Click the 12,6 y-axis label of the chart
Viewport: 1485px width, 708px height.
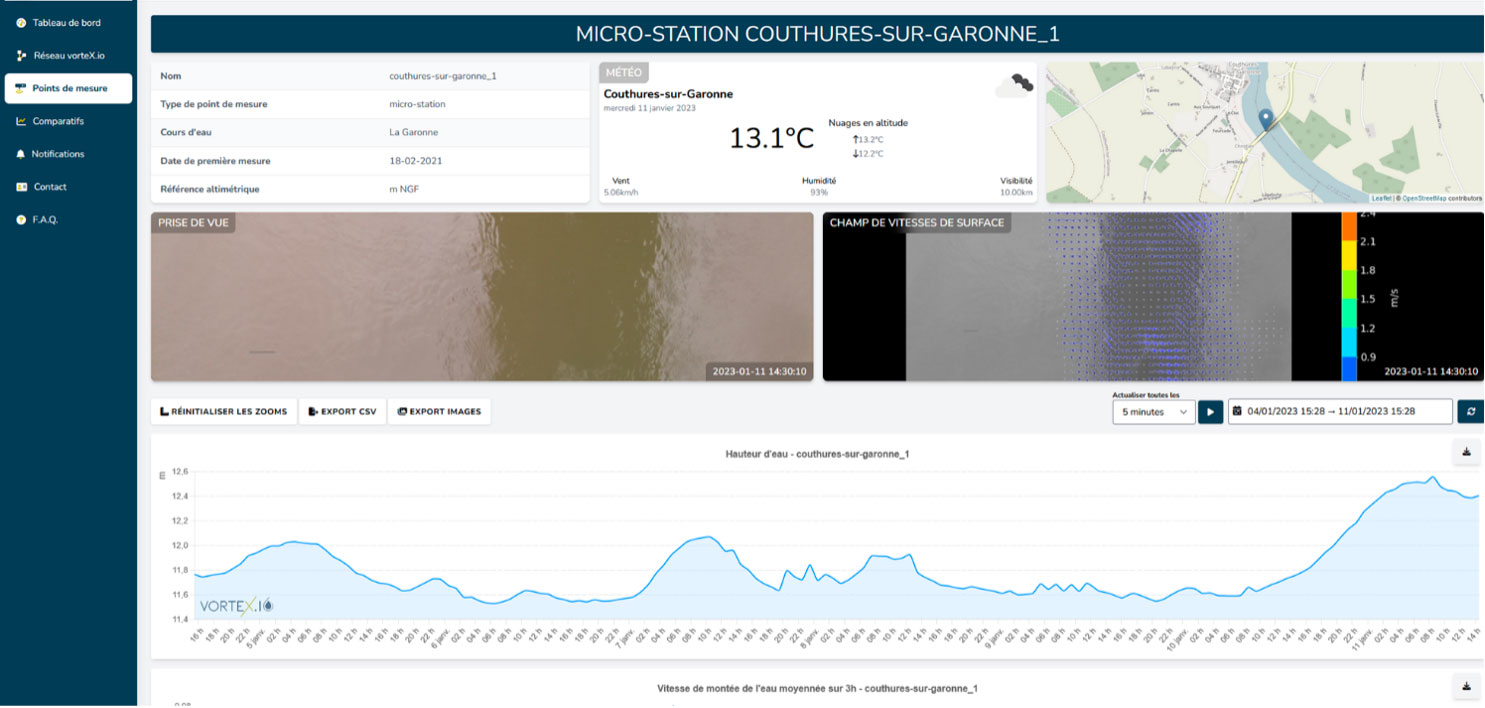[x=180, y=471]
